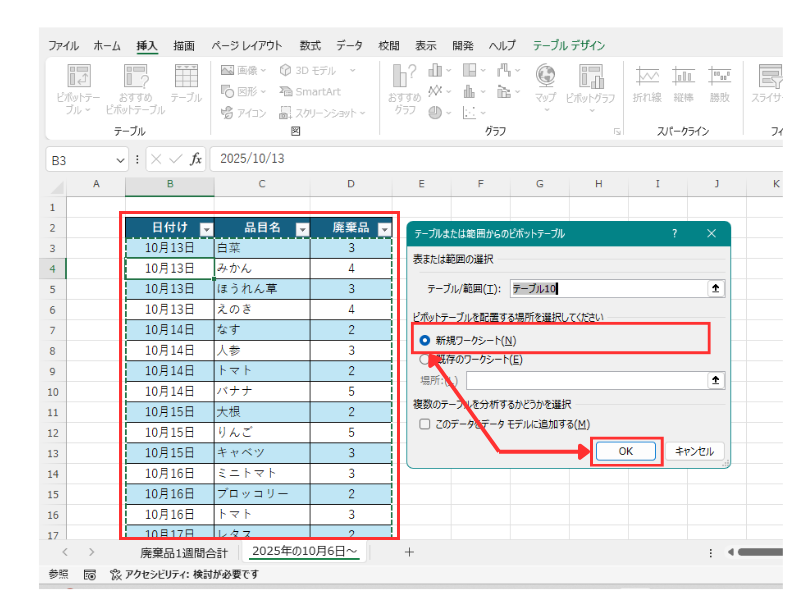
Task: Click the キャンセル button
Action: coord(694,451)
